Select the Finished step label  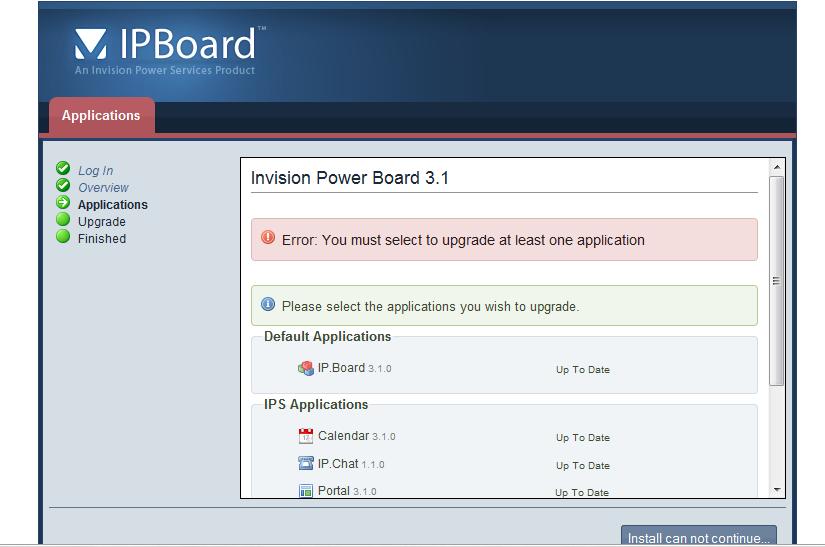pos(102,238)
